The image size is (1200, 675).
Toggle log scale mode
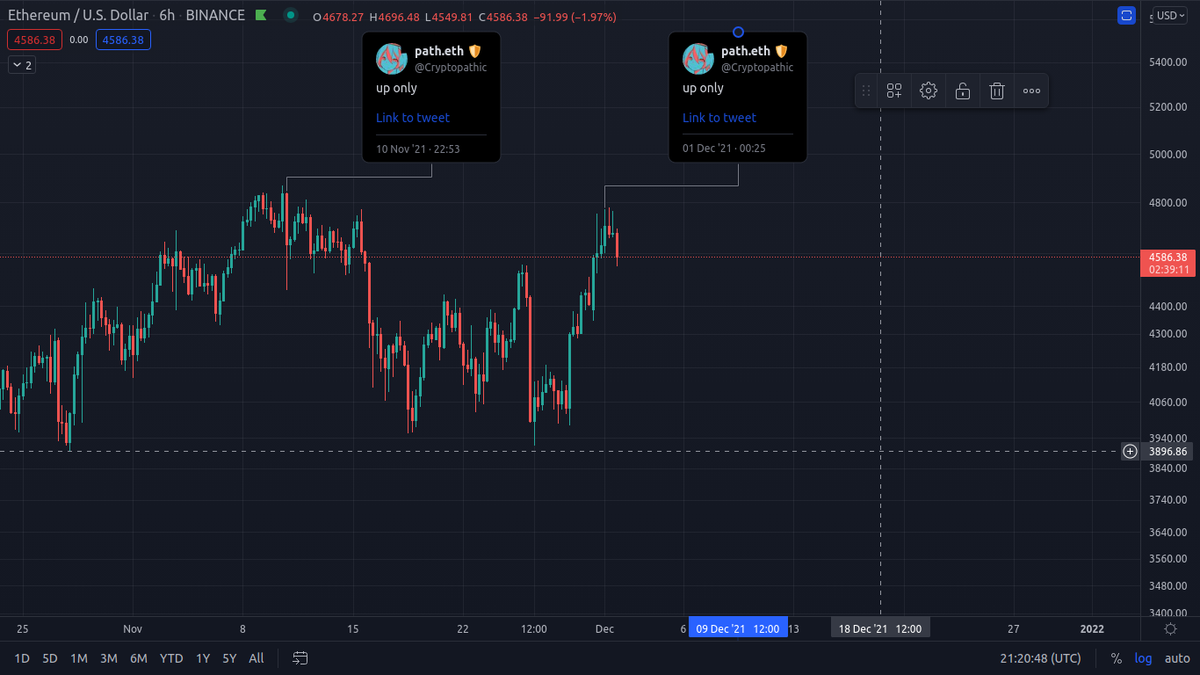(1144, 658)
